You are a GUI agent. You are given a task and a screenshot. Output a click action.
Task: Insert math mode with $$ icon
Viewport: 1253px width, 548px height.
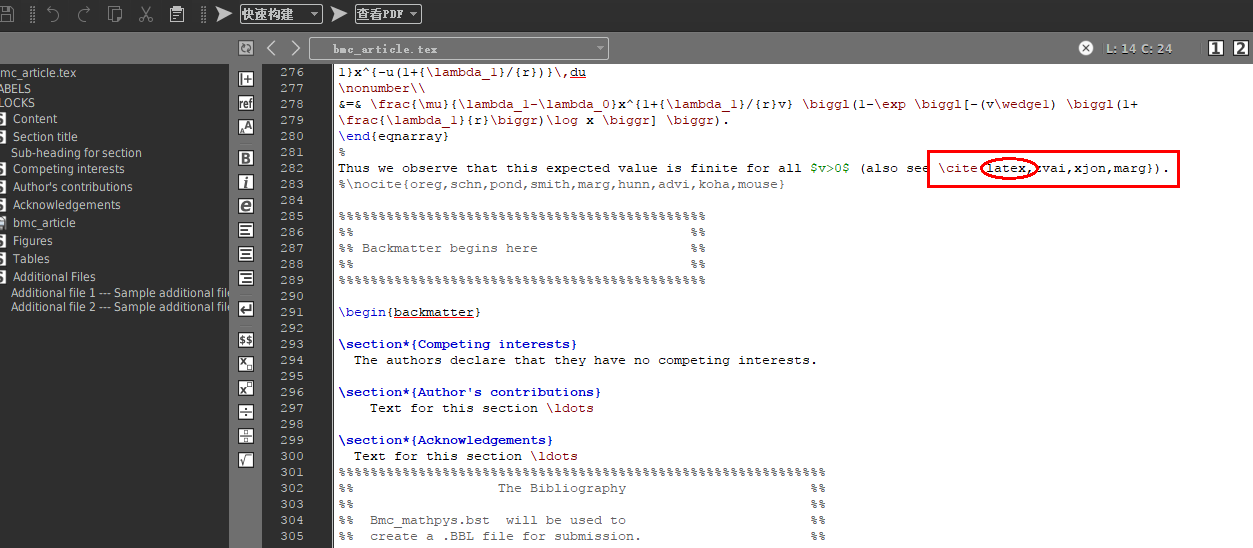coord(246,340)
